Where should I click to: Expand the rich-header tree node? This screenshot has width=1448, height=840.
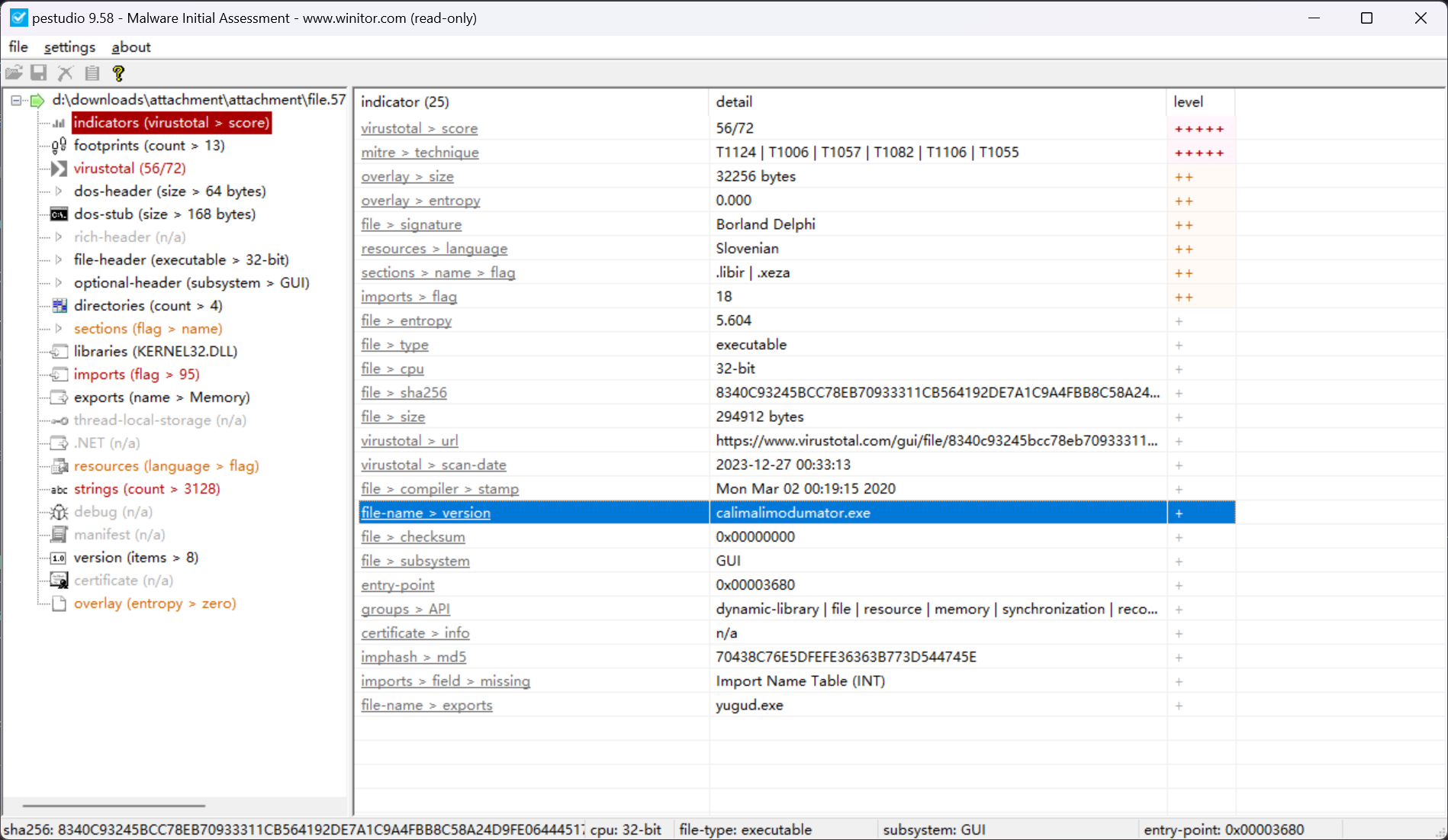click(59, 237)
